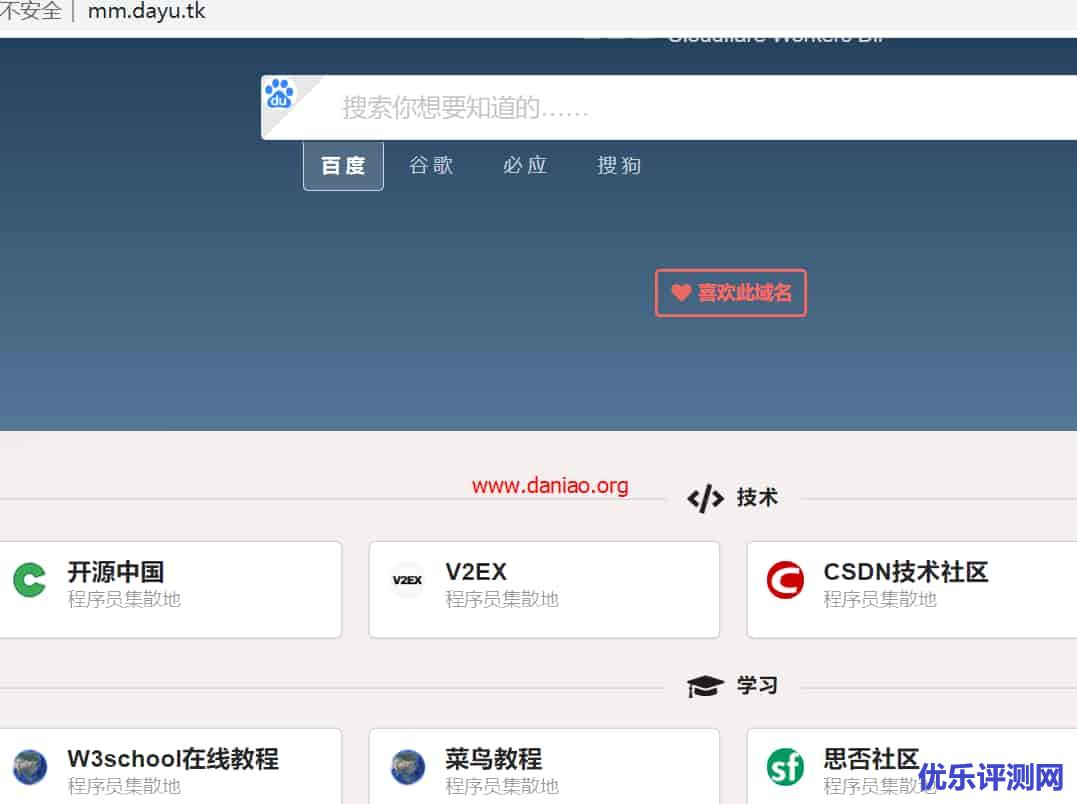Click the code brackets 技术 section icon
This screenshot has width=1077, height=804.
click(x=705, y=498)
